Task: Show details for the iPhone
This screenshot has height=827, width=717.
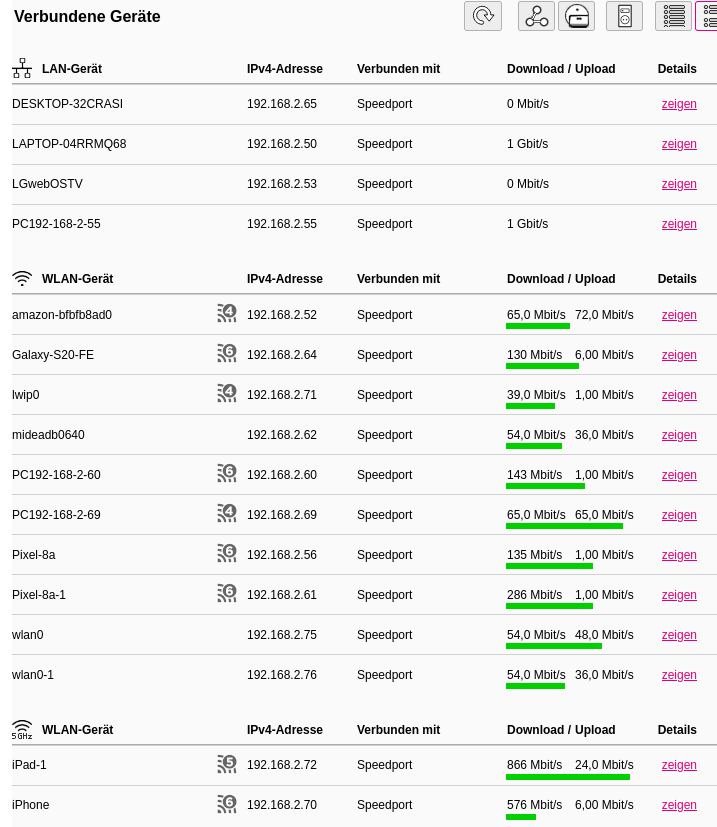Action: click(679, 805)
